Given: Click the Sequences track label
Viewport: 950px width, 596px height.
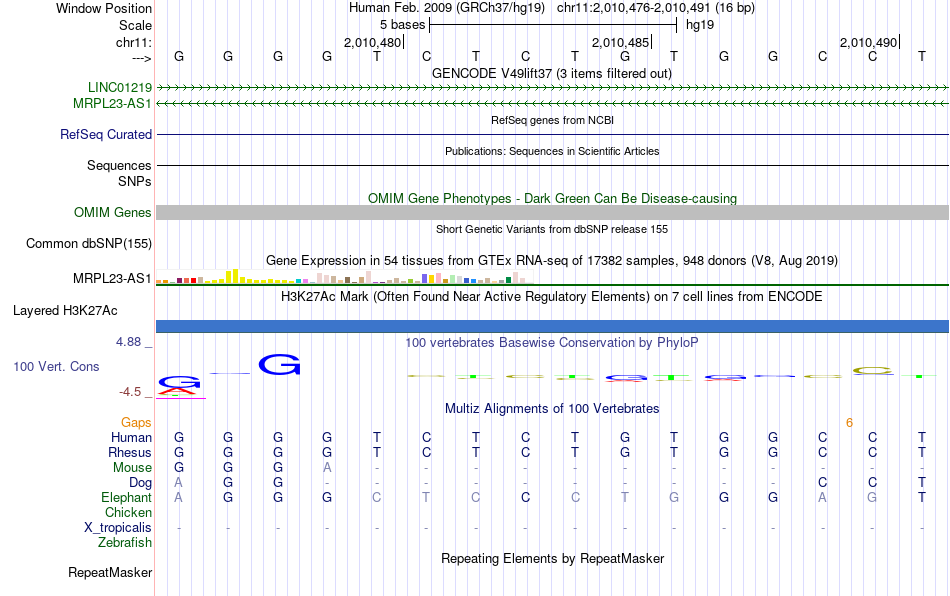Looking at the screenshot, I should pos(119,165).
